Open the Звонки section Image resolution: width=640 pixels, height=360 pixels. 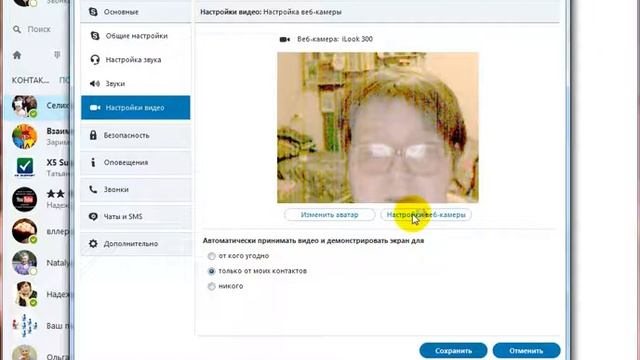[136, 190]
